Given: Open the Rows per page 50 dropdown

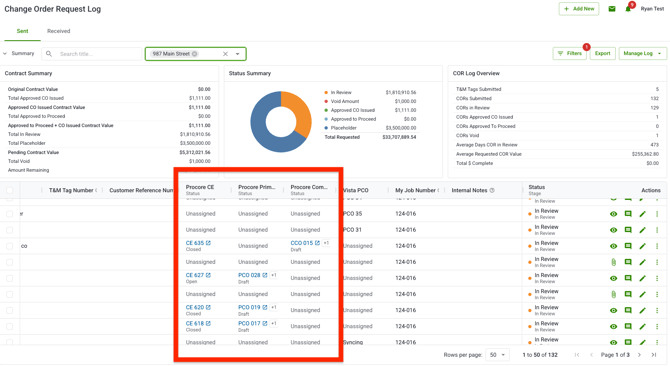Looking at the screenshot, I should coord(497,355).
